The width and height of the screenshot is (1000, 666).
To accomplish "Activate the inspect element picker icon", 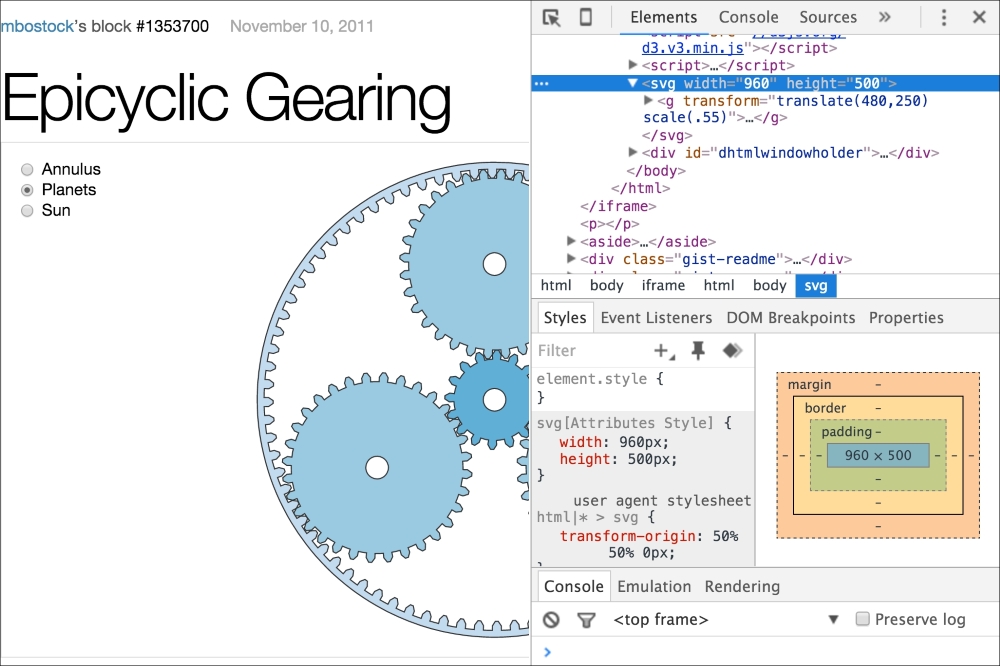I will [x=551, y=17].
